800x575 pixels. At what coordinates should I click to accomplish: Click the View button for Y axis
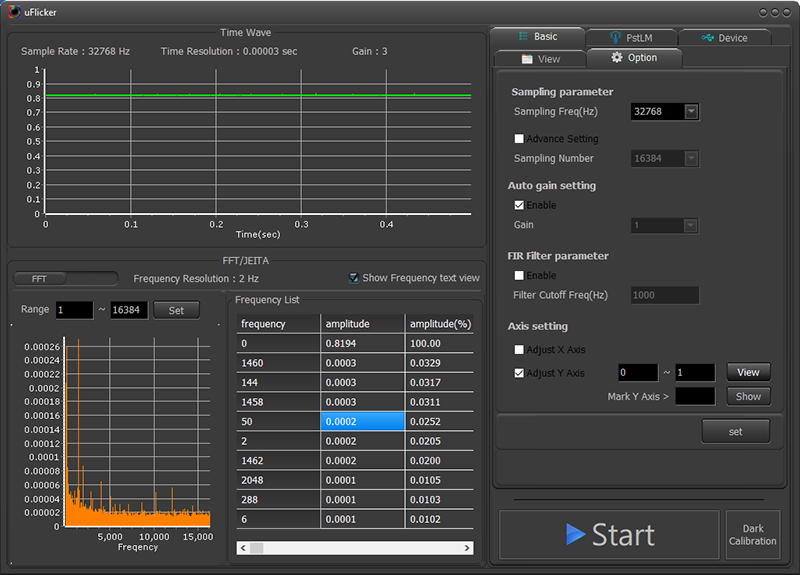coord(748,372)
